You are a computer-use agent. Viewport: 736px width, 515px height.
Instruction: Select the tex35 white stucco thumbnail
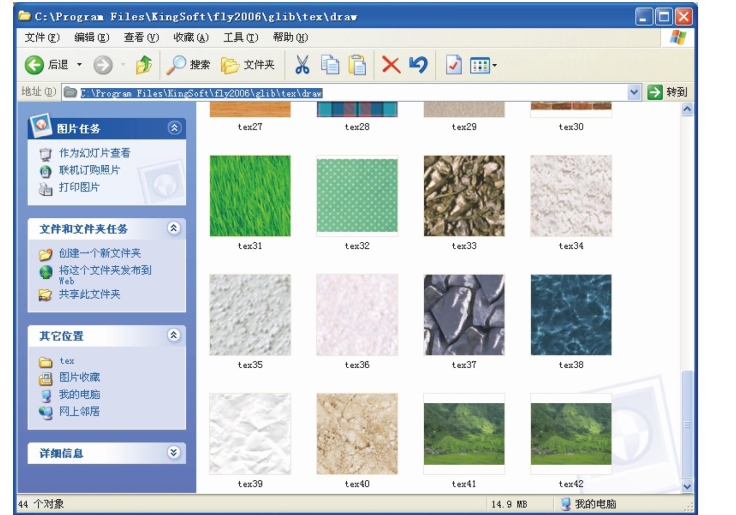click(250, 315)
